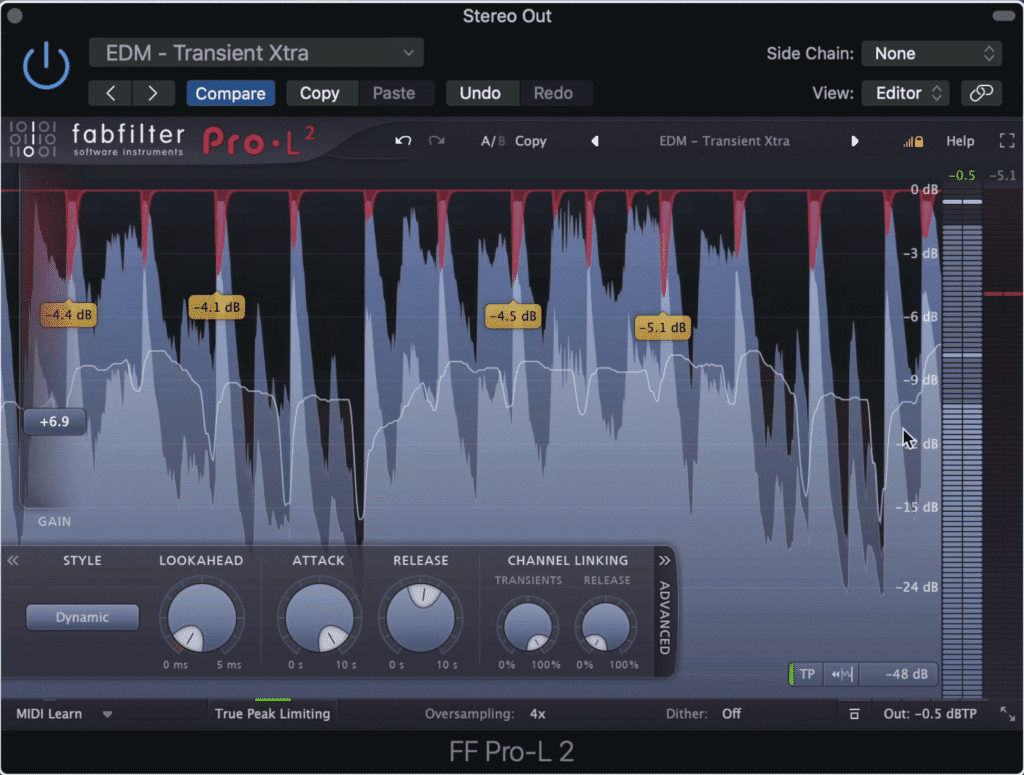This screenshot has height=775, width=1024.
Task: Click the -5.1 gain reduction readout
Action: [1002, 176]
